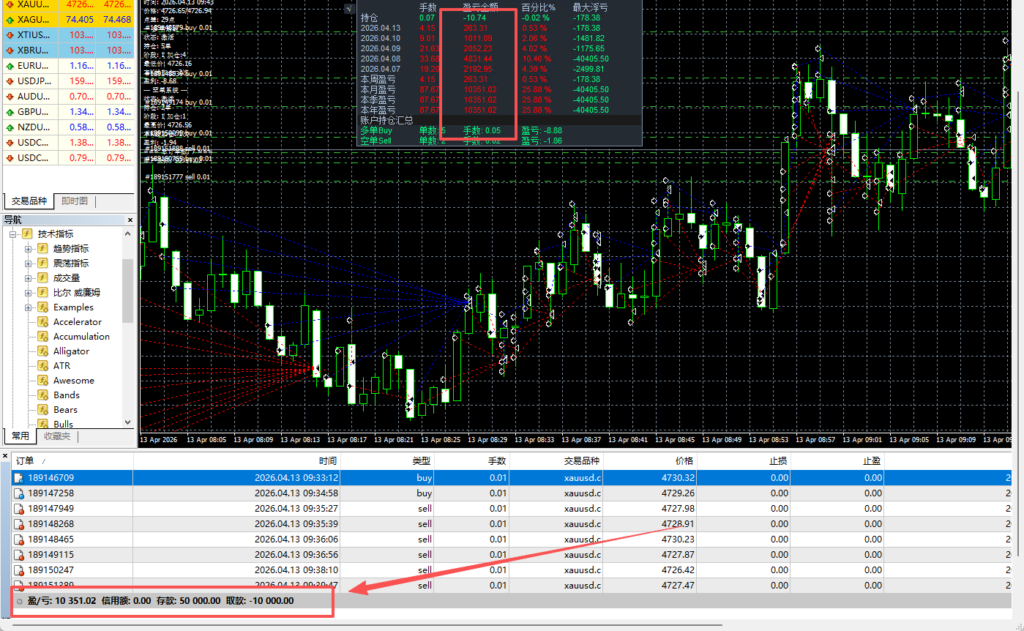Click the EURUSD green up-arrow icon
1024x631 pixels.
(x=9, y=65)
